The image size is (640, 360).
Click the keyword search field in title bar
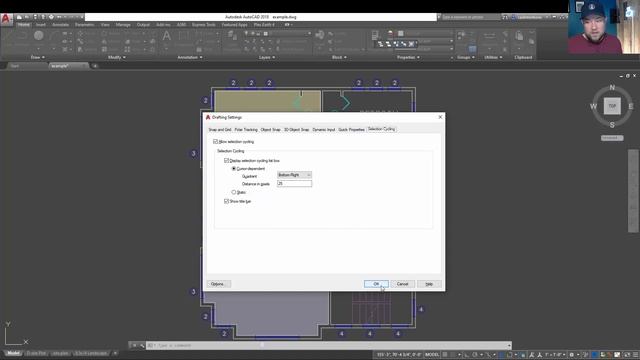[470, 17]
